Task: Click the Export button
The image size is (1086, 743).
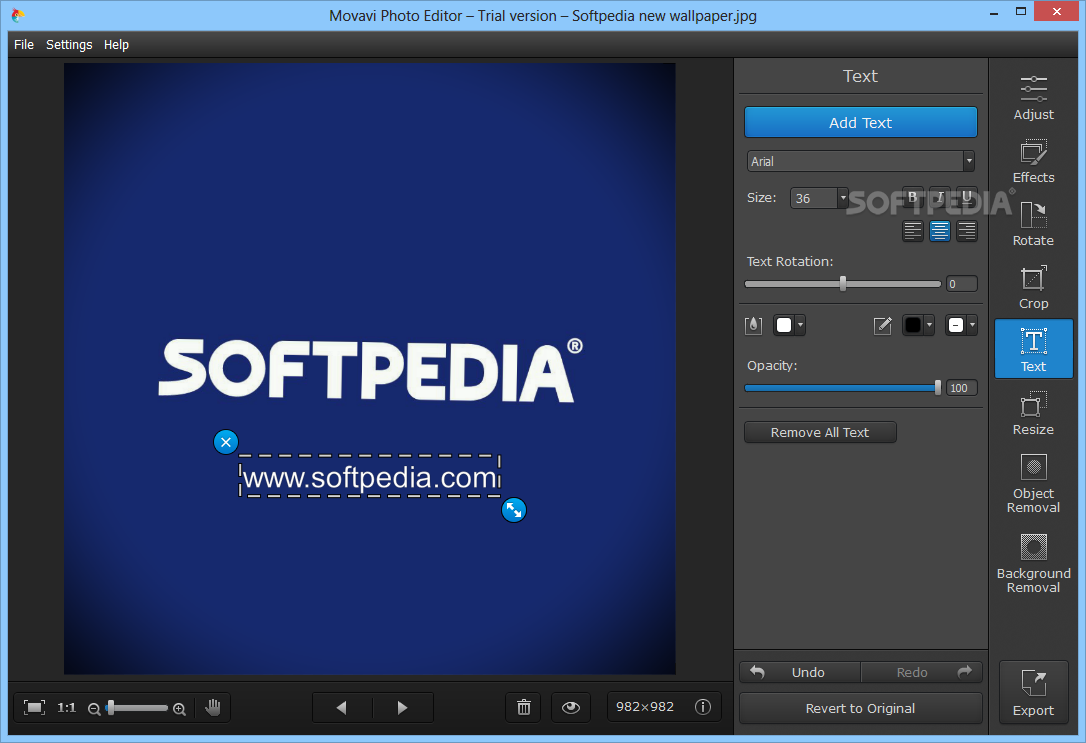Action: point(1033,692)
